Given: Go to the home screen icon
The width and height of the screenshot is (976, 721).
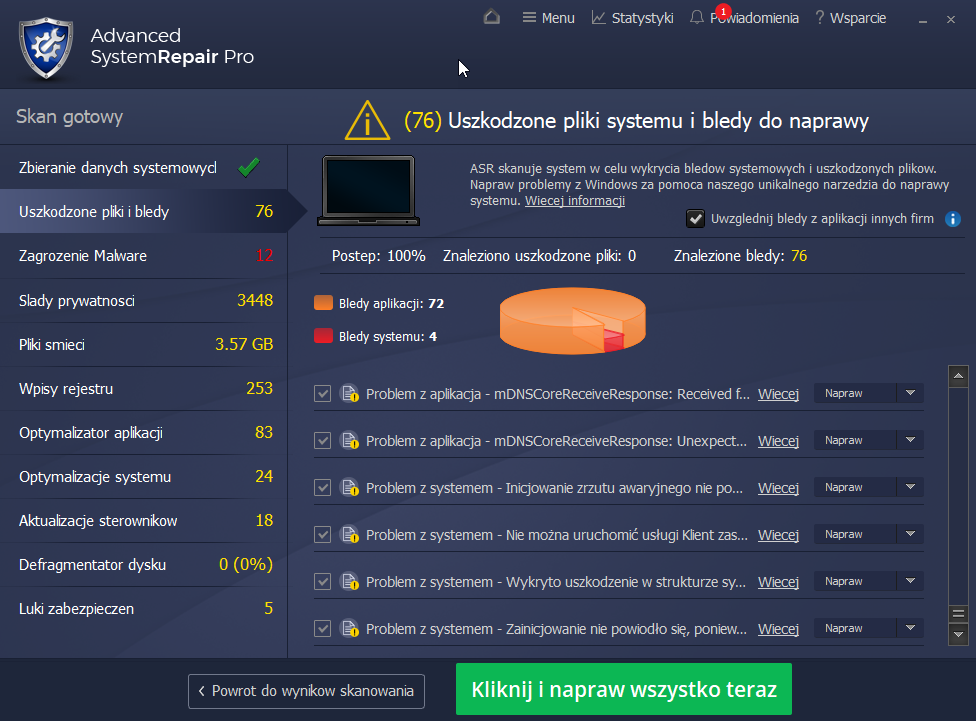Looking at the screenshot, I should (492, 17).
